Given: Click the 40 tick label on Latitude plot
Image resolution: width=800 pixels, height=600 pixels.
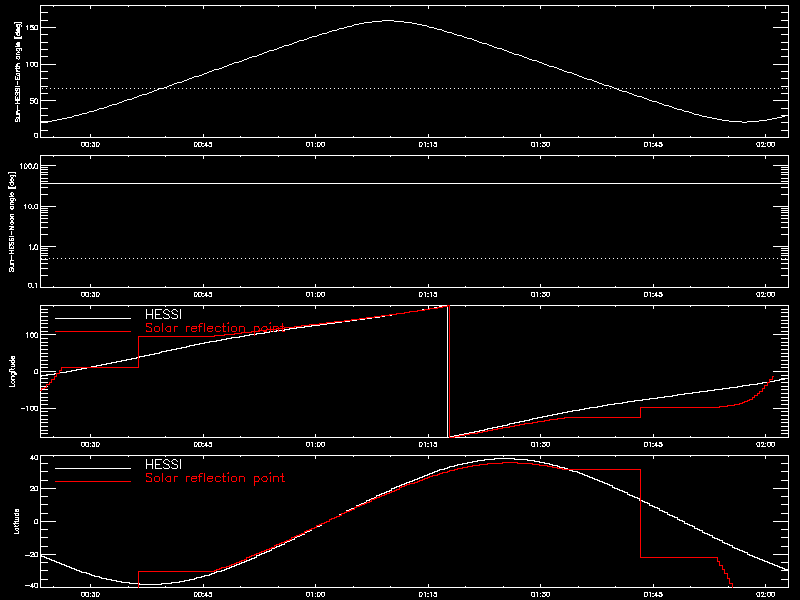Looking at the screenshot, I should point(34,458).
